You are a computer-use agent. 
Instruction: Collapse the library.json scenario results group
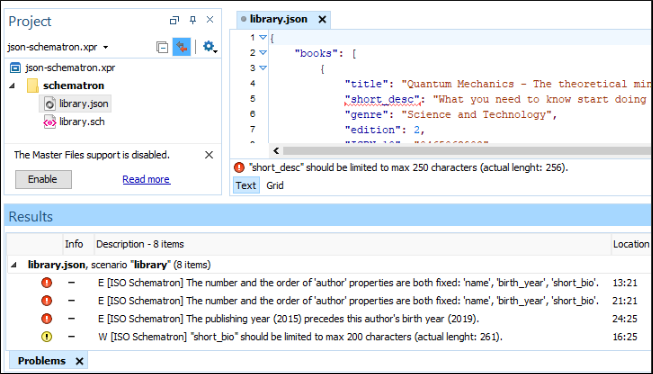(14, 265)
